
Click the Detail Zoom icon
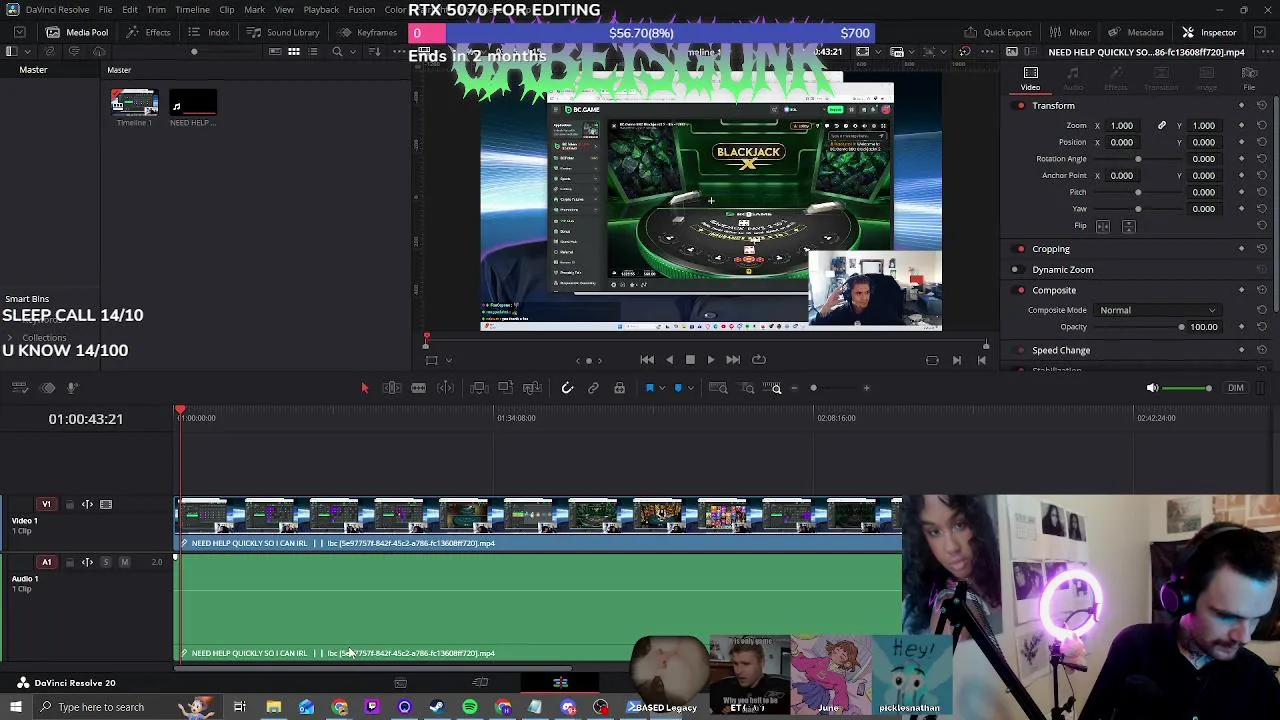[x=747, y=388]
